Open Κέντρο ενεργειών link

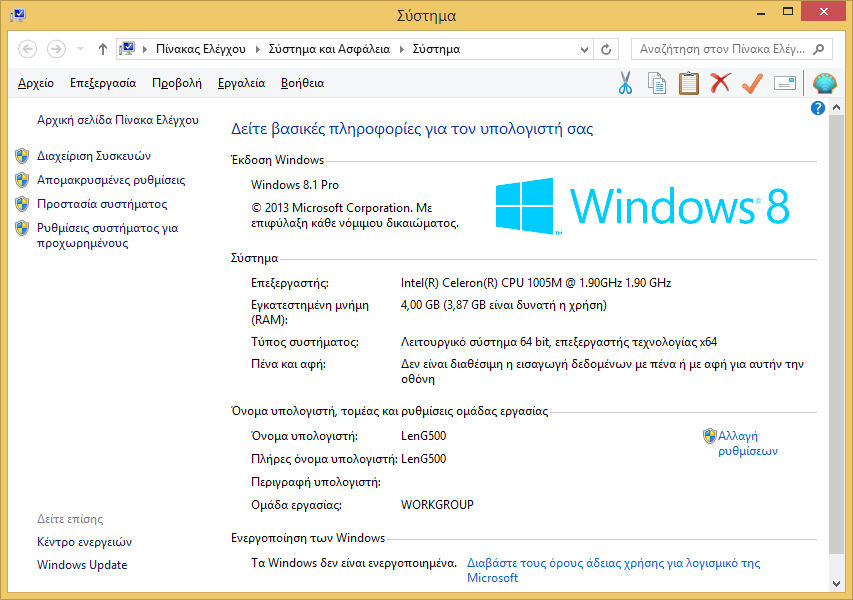(84, 542)
